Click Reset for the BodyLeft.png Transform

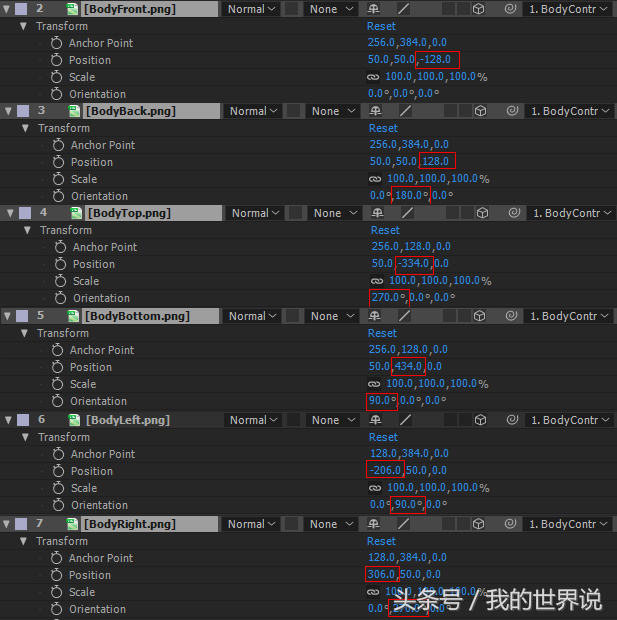(x=383, y=437)
